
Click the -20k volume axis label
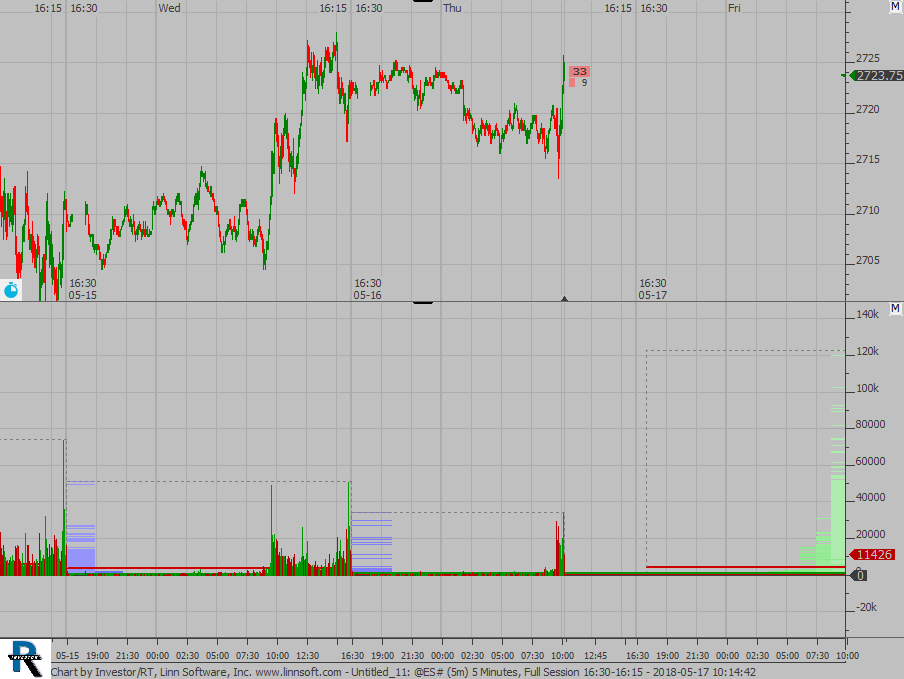tap(866, 607)
